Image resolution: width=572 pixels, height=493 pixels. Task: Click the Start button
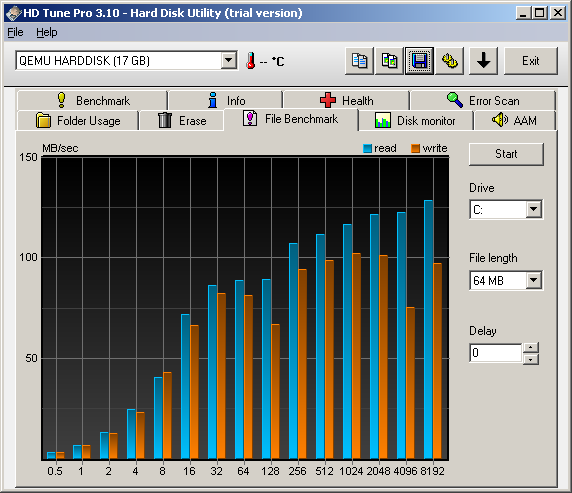(506, 154)
